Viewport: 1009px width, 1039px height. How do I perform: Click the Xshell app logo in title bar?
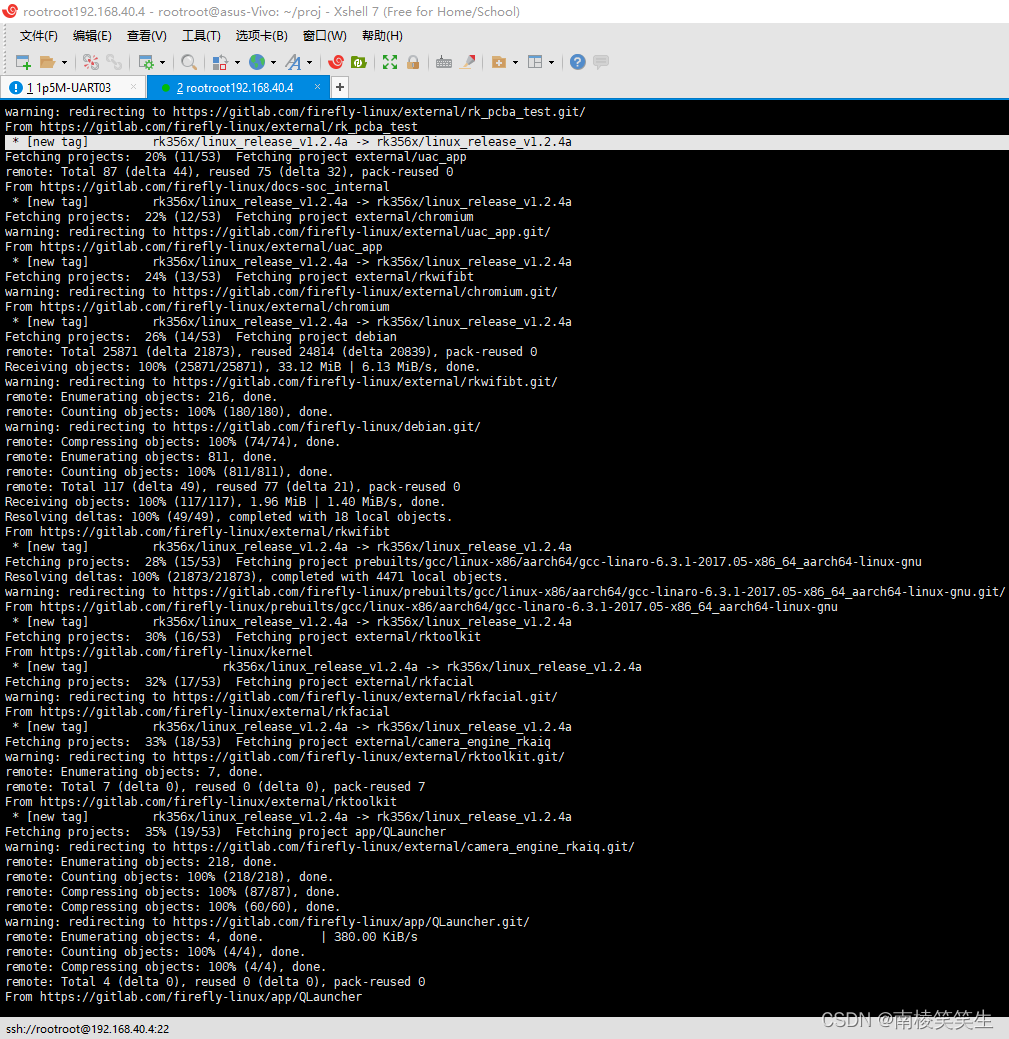tap(10, 11)
